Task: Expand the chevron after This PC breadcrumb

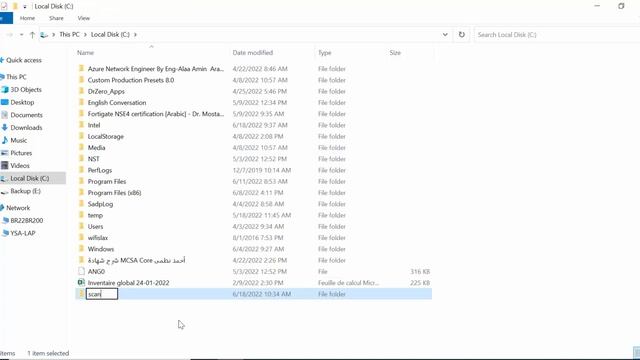Action: [x=85, y=35]
